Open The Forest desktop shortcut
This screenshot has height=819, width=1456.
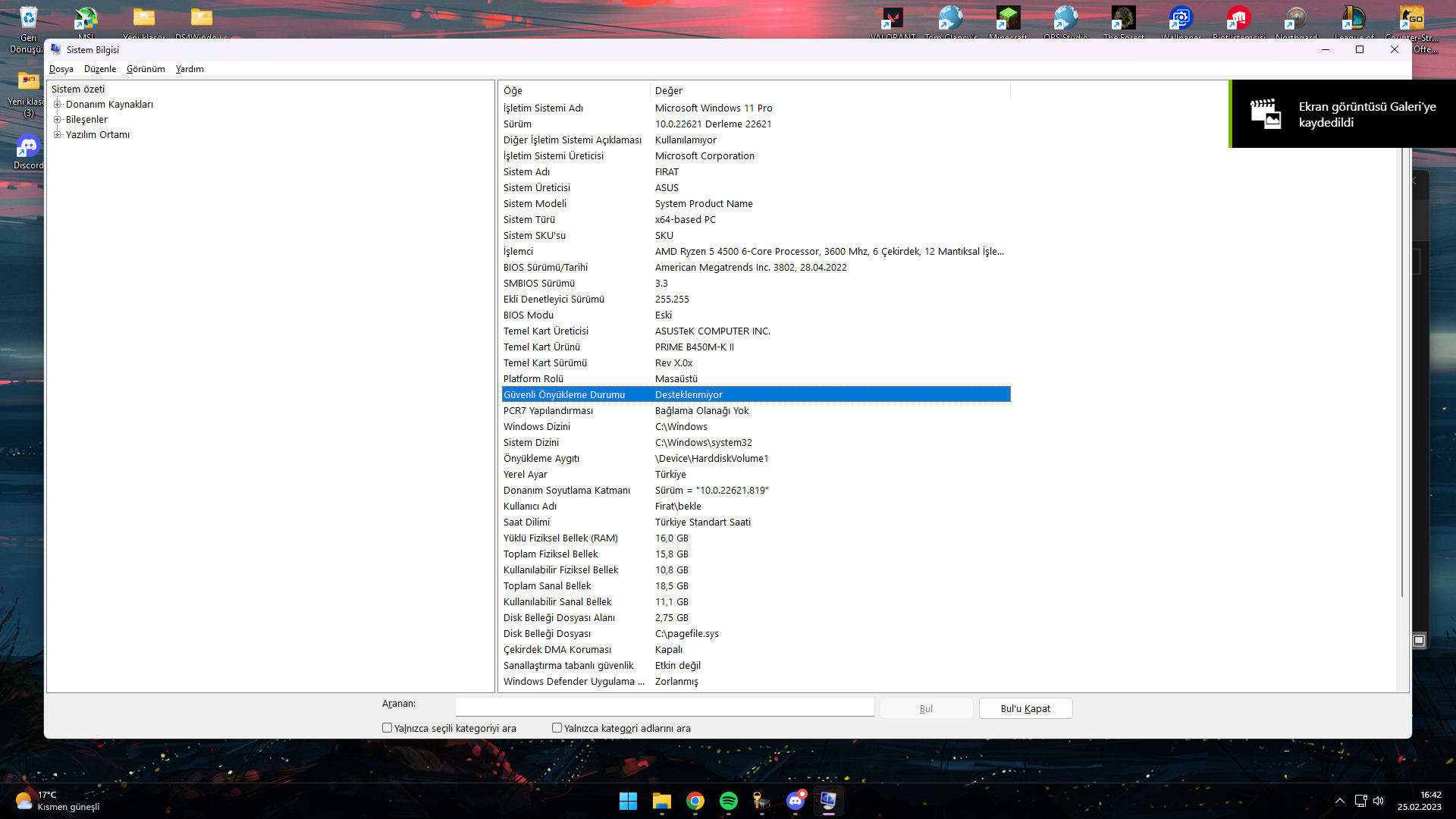click(1123, 21)
